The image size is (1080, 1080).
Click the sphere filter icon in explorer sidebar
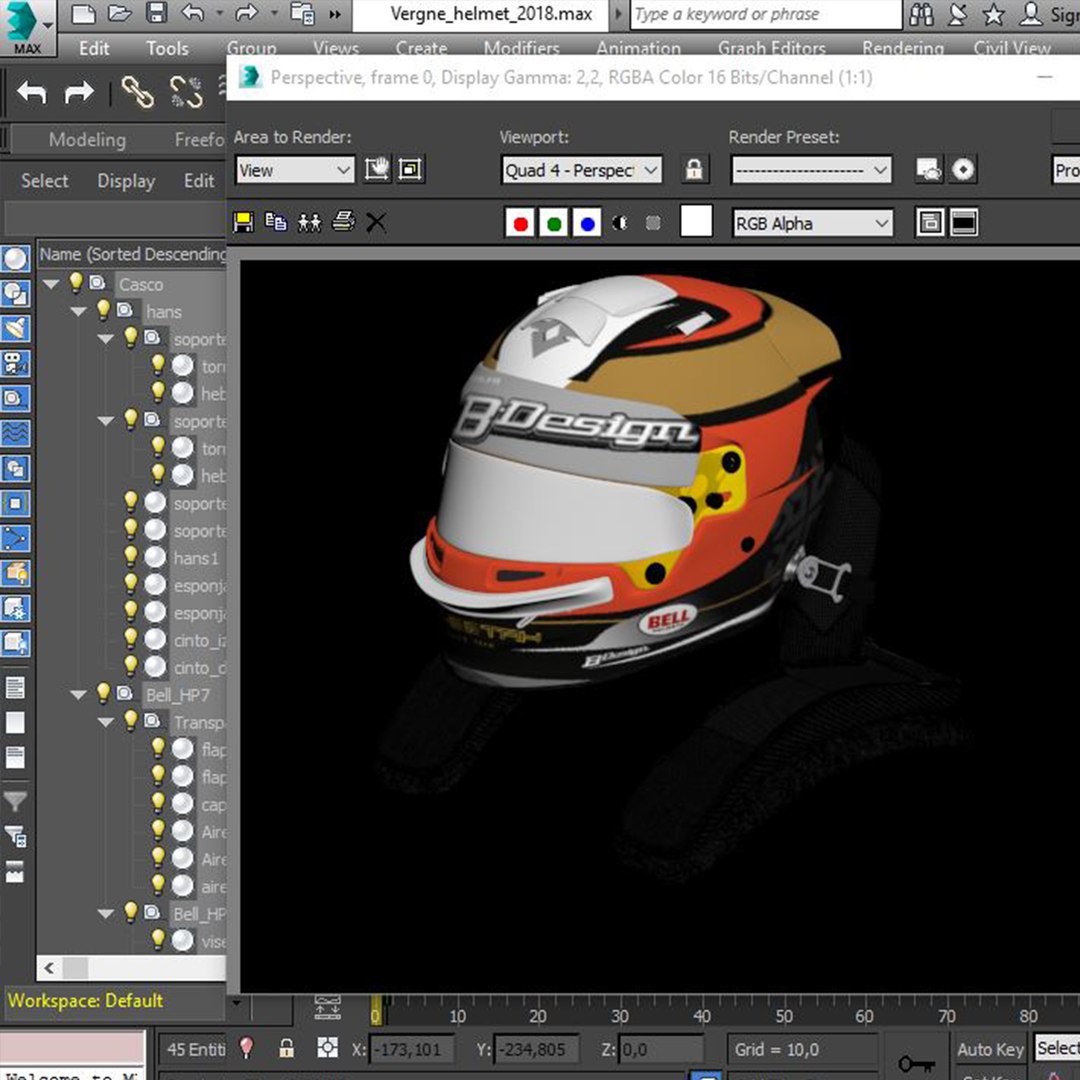point(15,259)
